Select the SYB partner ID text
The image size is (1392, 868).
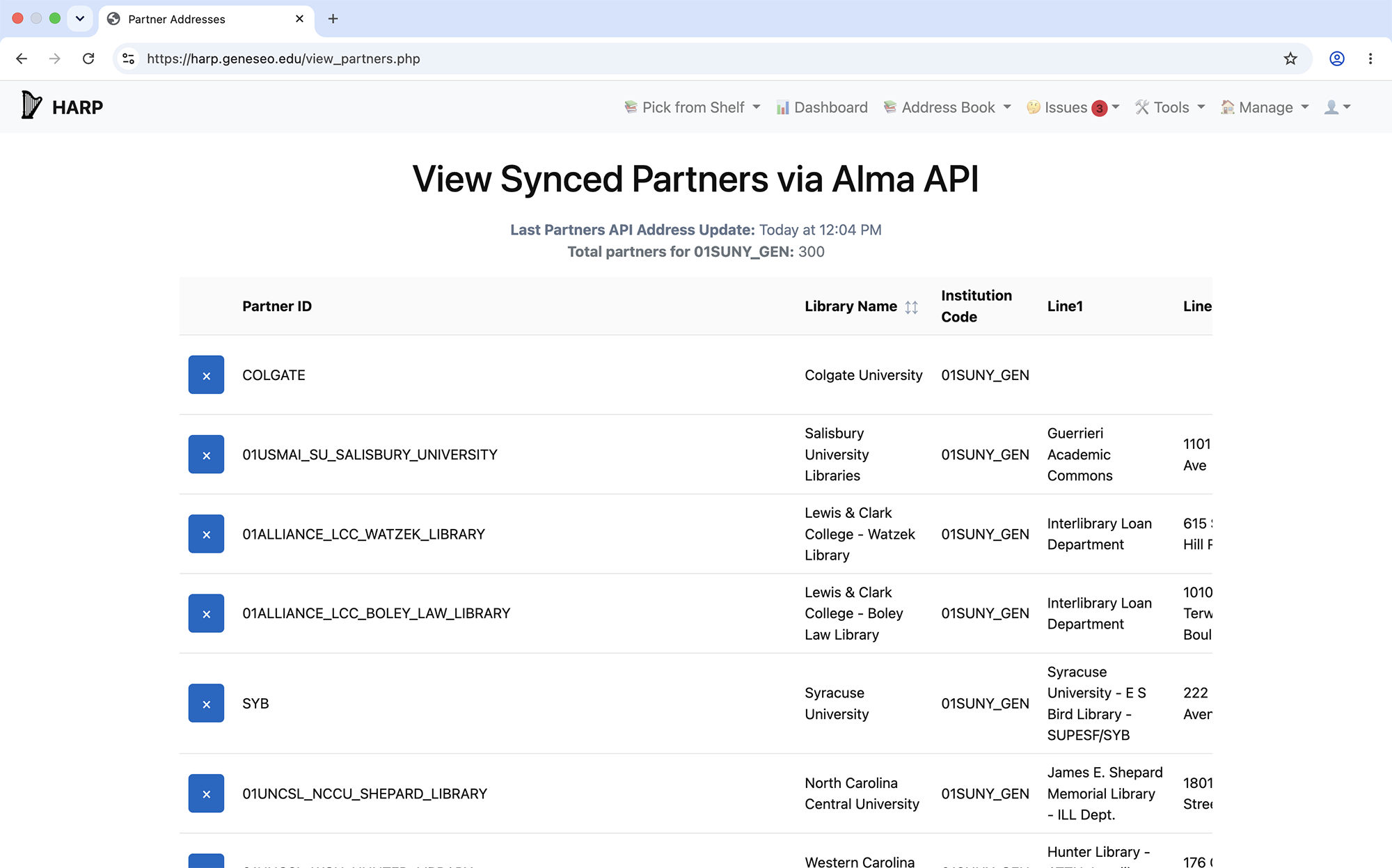point(255,704)
